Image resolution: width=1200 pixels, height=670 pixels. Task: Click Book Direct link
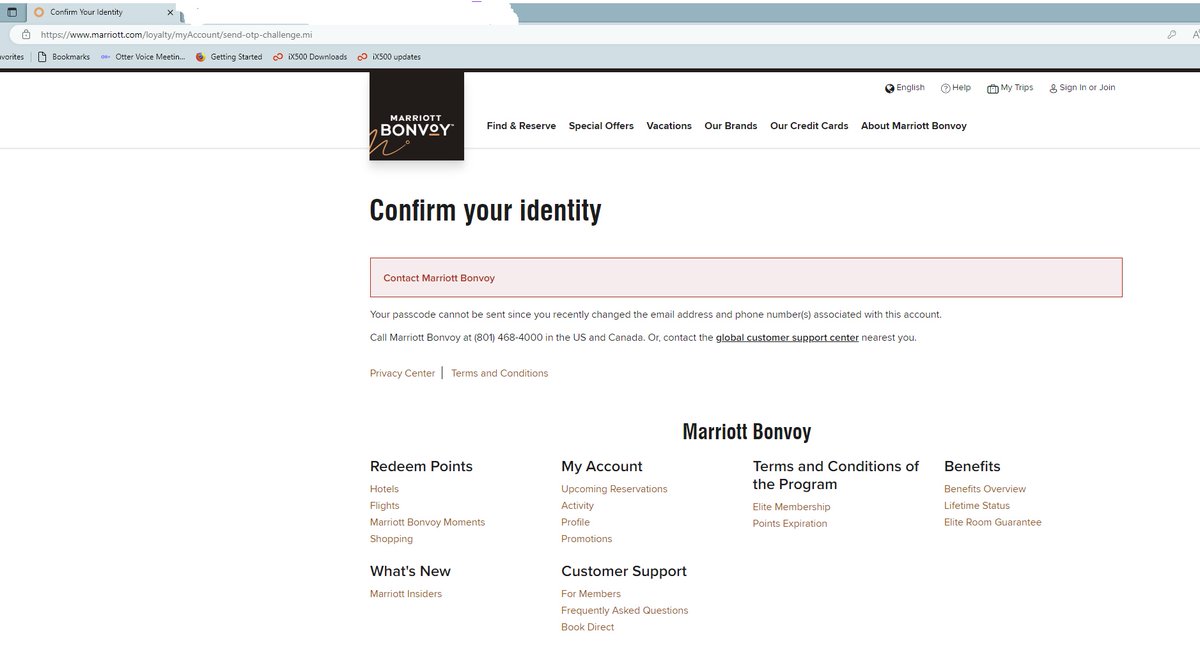588,627
